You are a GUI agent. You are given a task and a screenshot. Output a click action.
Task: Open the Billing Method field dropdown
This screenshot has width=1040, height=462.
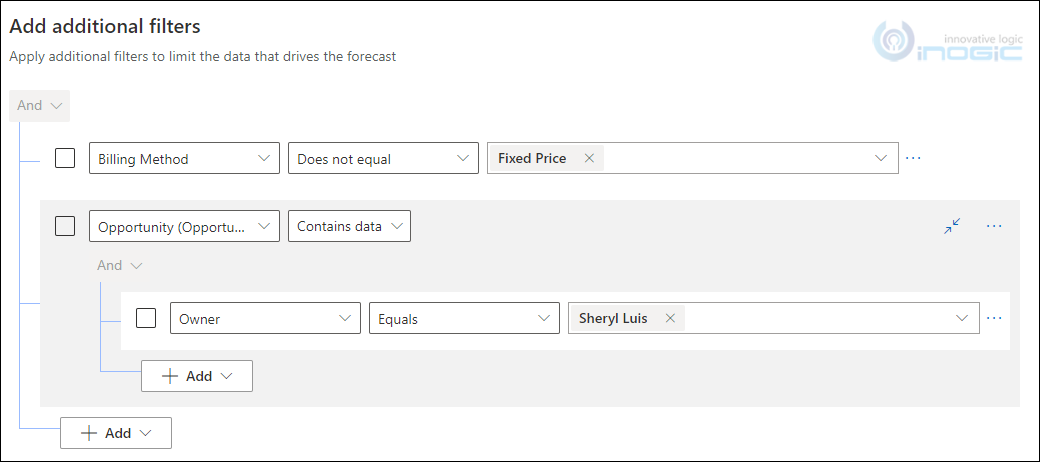[184, 158]
